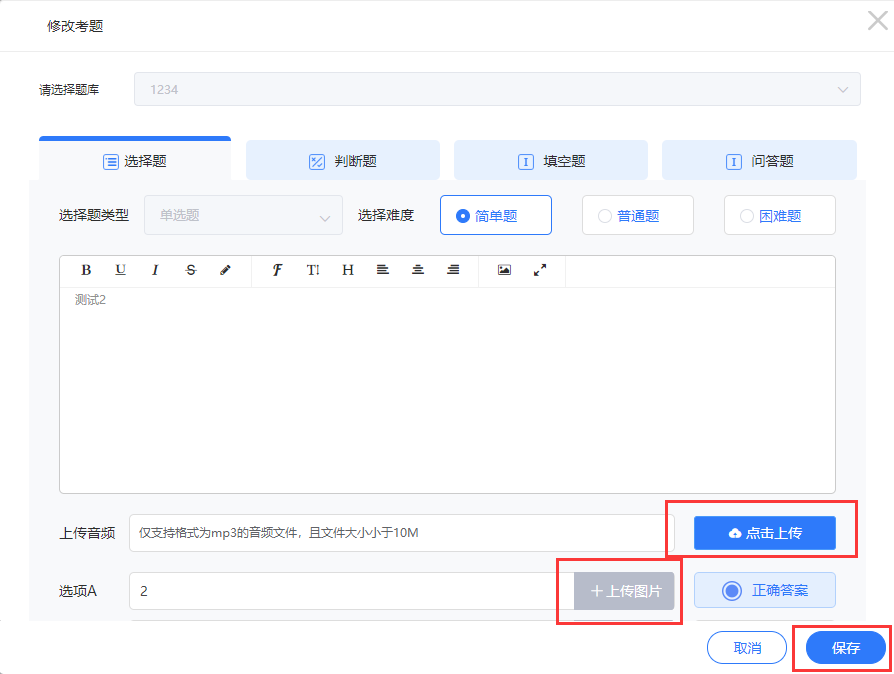This screenshot has width=894, height=674.
Task: Center-align the editor text
Action: point(418,270)
